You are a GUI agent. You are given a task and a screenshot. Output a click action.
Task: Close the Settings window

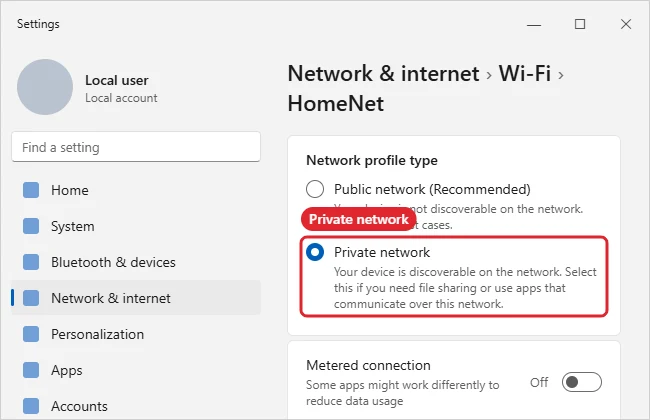(626, 24)
